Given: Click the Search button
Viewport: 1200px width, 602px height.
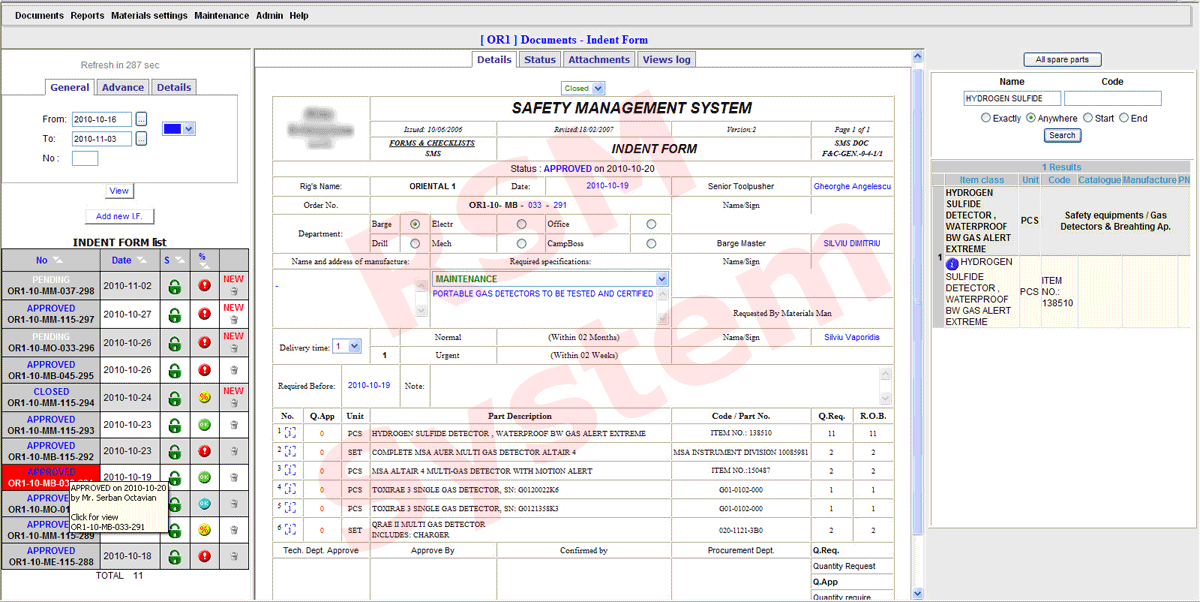Looking at the screenshot, I should [1062, 136].
